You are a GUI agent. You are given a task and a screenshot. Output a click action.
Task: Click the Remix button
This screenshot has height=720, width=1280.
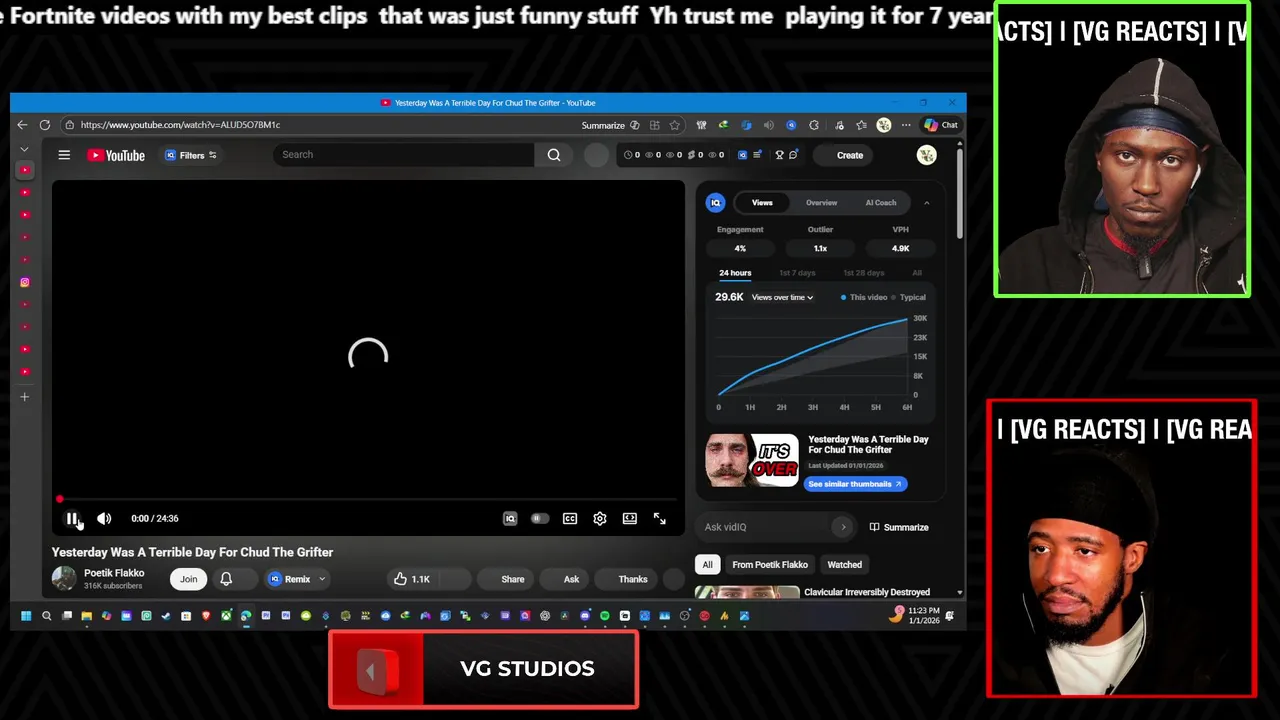coord(289,579)
